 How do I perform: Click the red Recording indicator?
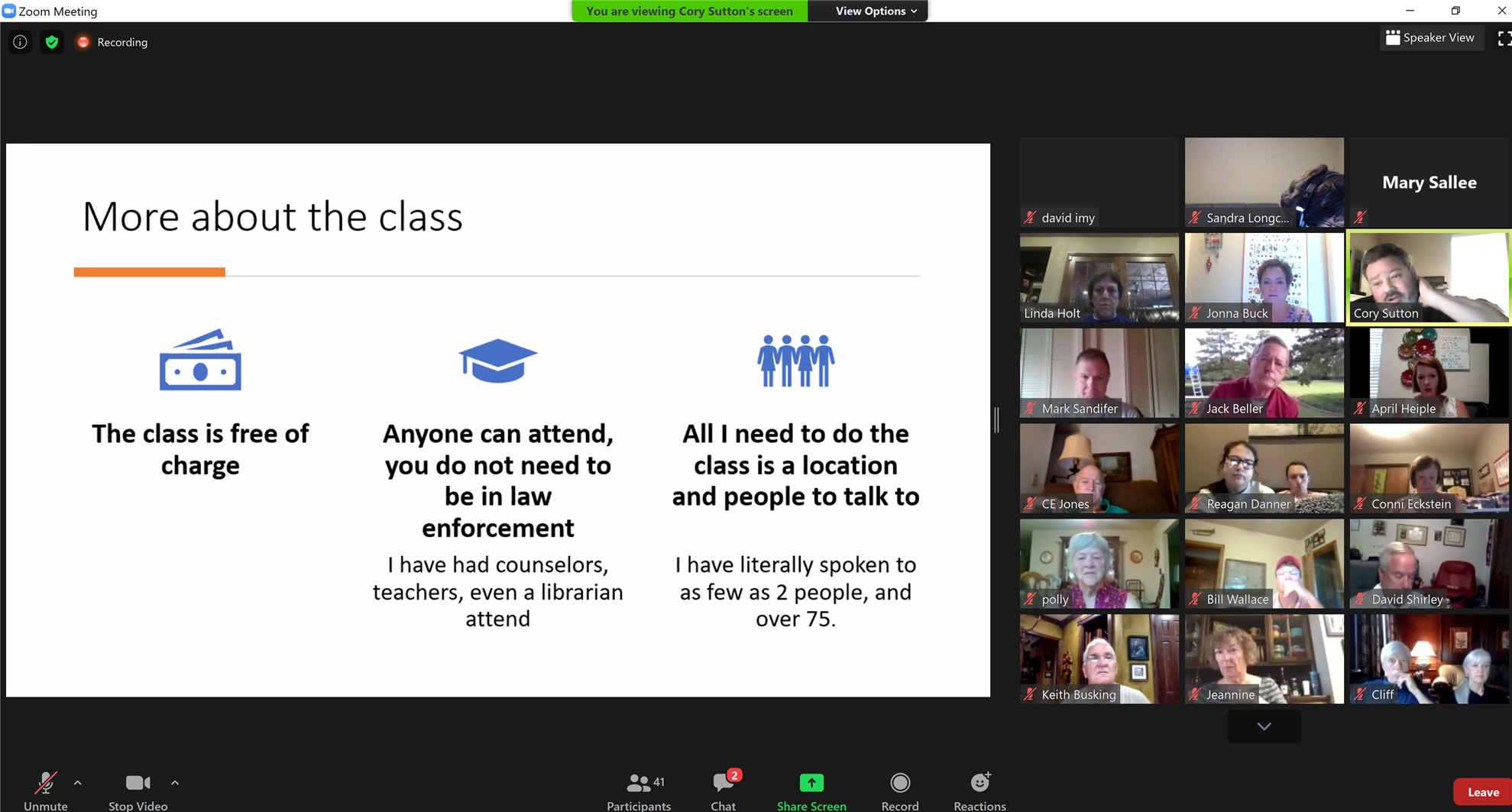point(83,42)
